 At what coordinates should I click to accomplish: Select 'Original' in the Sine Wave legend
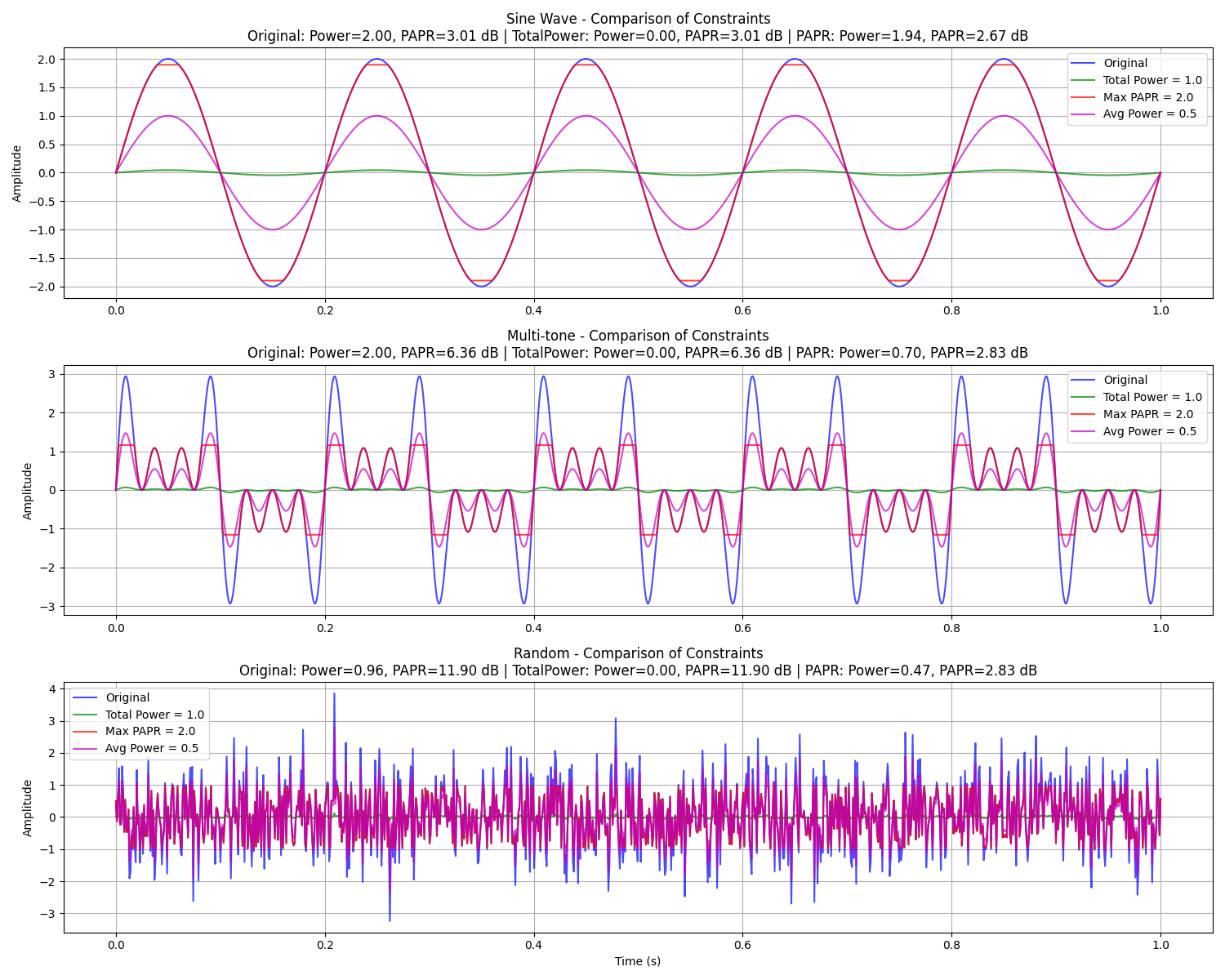tap(1125, 63)
